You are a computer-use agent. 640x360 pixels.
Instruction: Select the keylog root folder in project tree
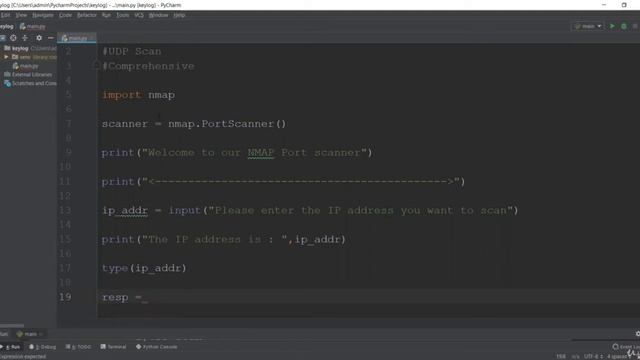pos(20,48)
